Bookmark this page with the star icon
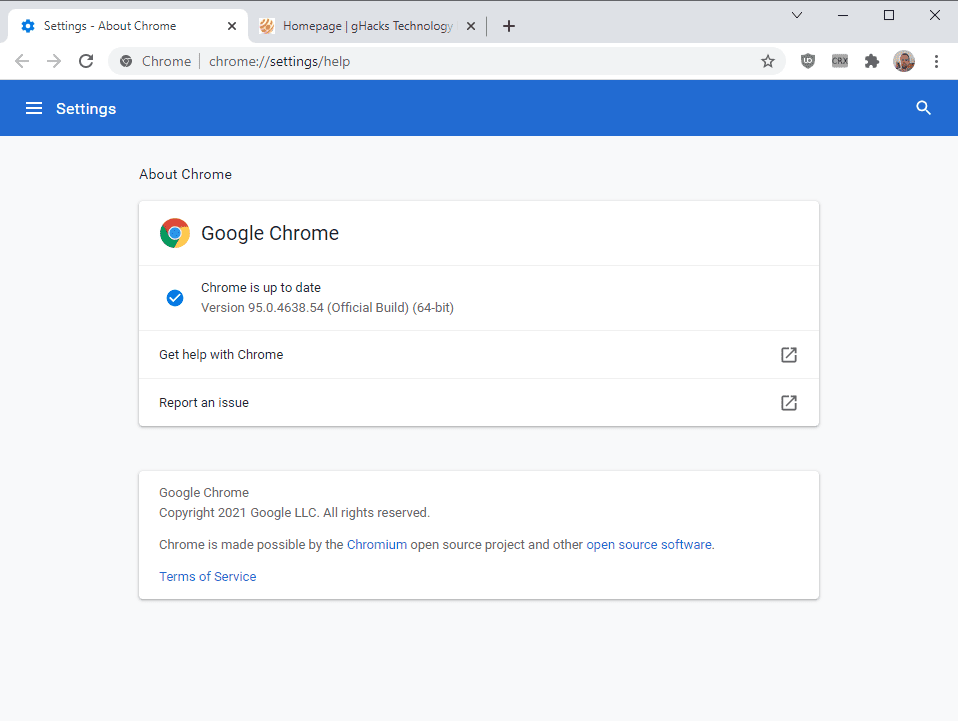 click(x=768, y=61)
